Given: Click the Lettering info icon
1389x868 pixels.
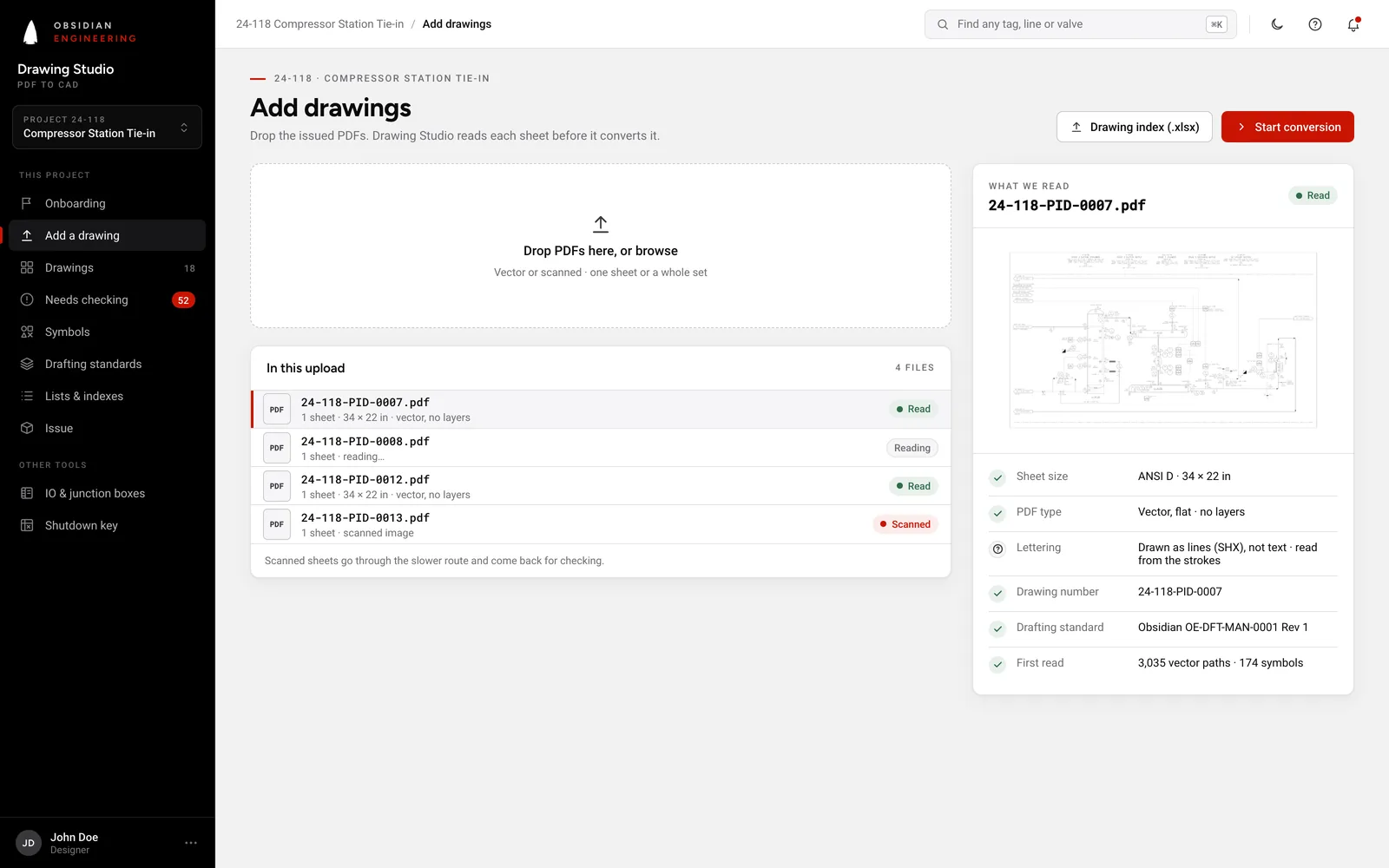Looking at the screenshot, I should pyautogui.click(x=998, y=549).
